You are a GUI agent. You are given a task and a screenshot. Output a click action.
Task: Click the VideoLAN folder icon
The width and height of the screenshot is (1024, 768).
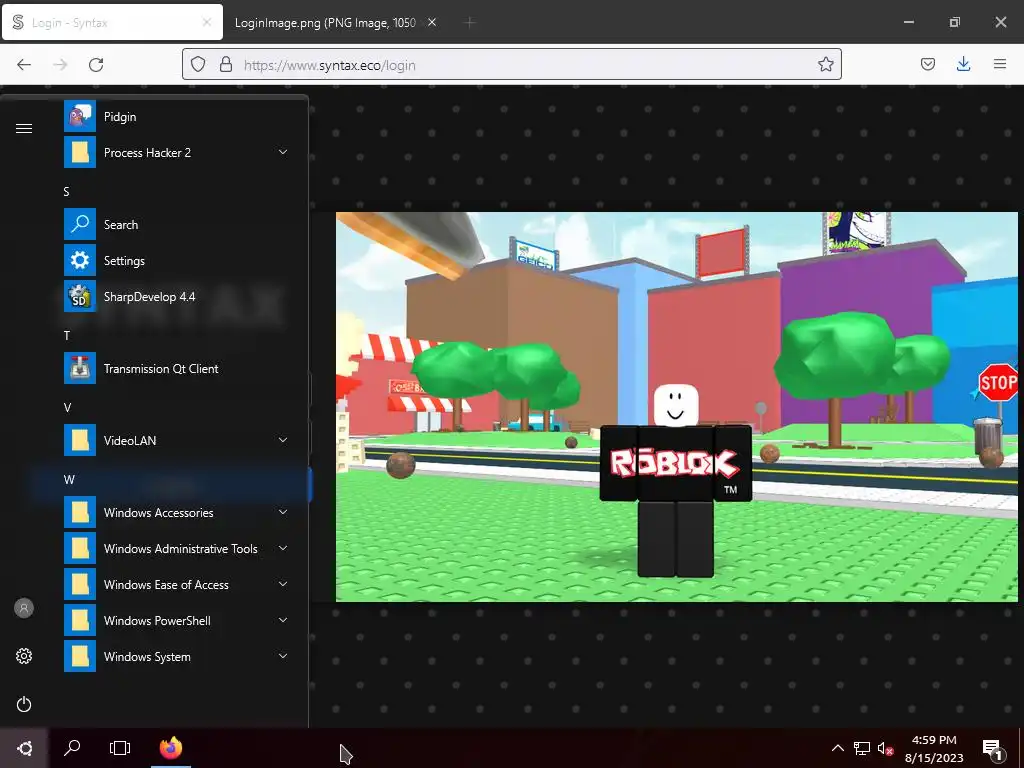coord(80,441)
